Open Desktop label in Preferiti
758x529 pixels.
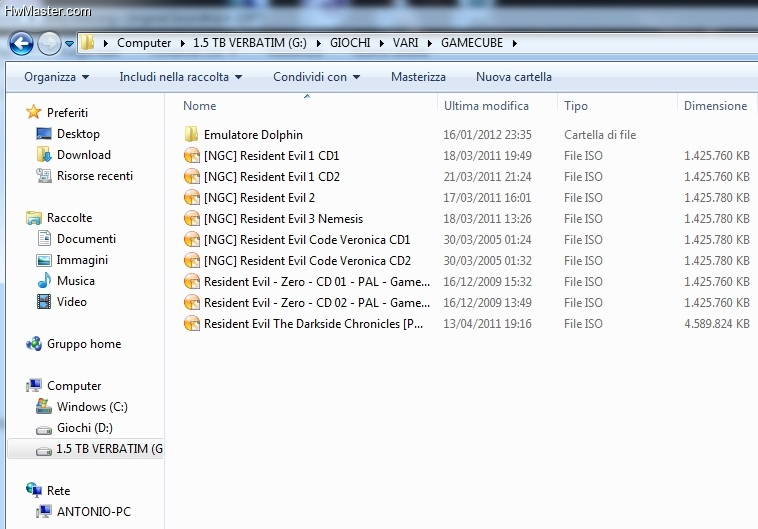(x=78, y=134)
